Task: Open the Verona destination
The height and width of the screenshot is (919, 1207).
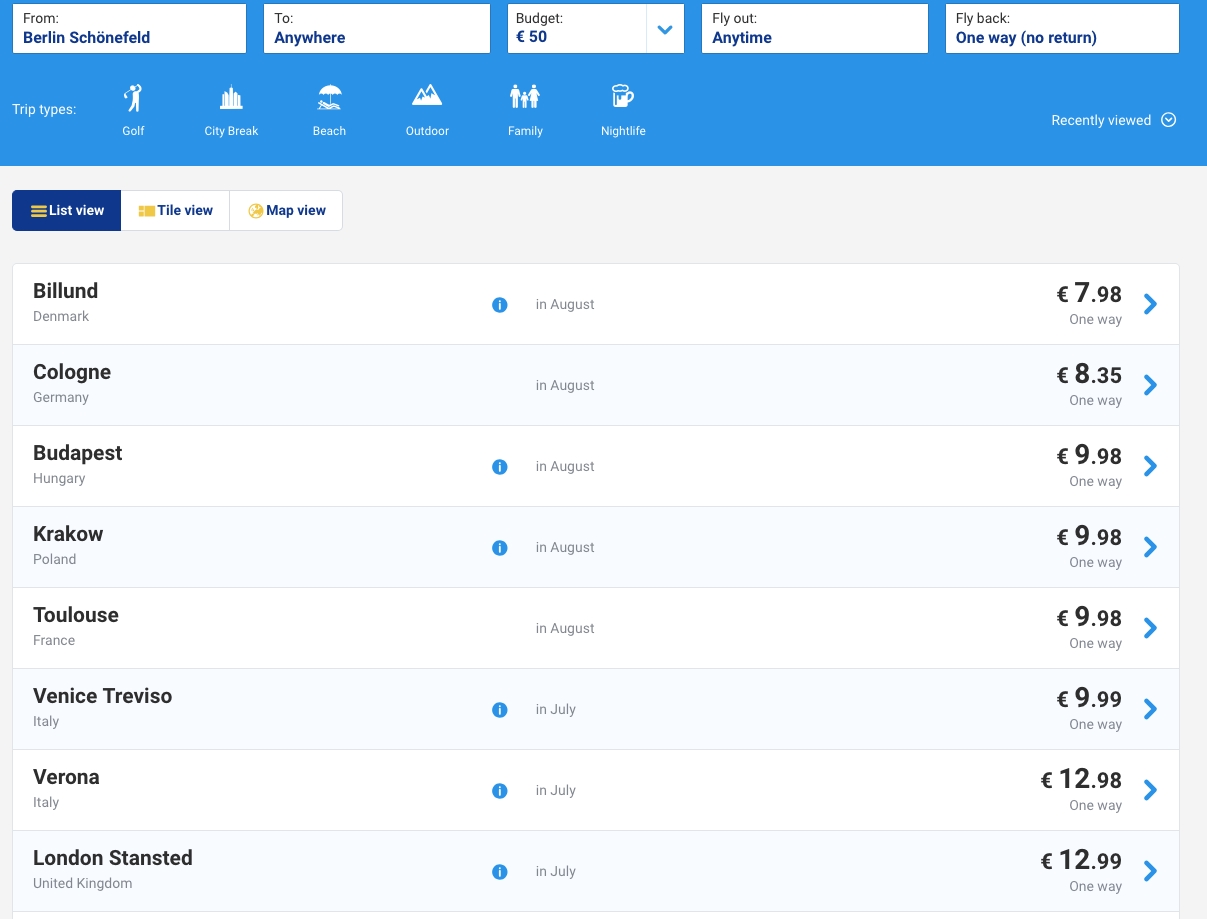Action: pyautogui.click(x=66, y=777)
